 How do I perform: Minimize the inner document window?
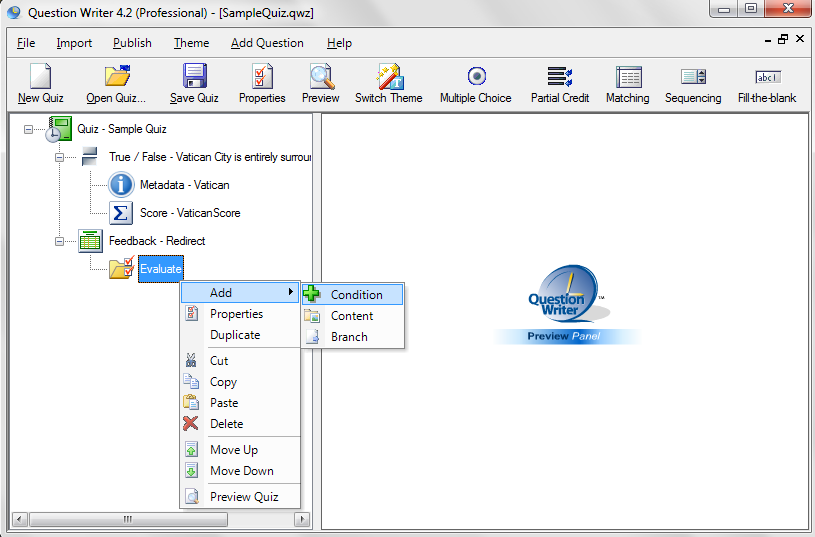click(x=768, y=41)
